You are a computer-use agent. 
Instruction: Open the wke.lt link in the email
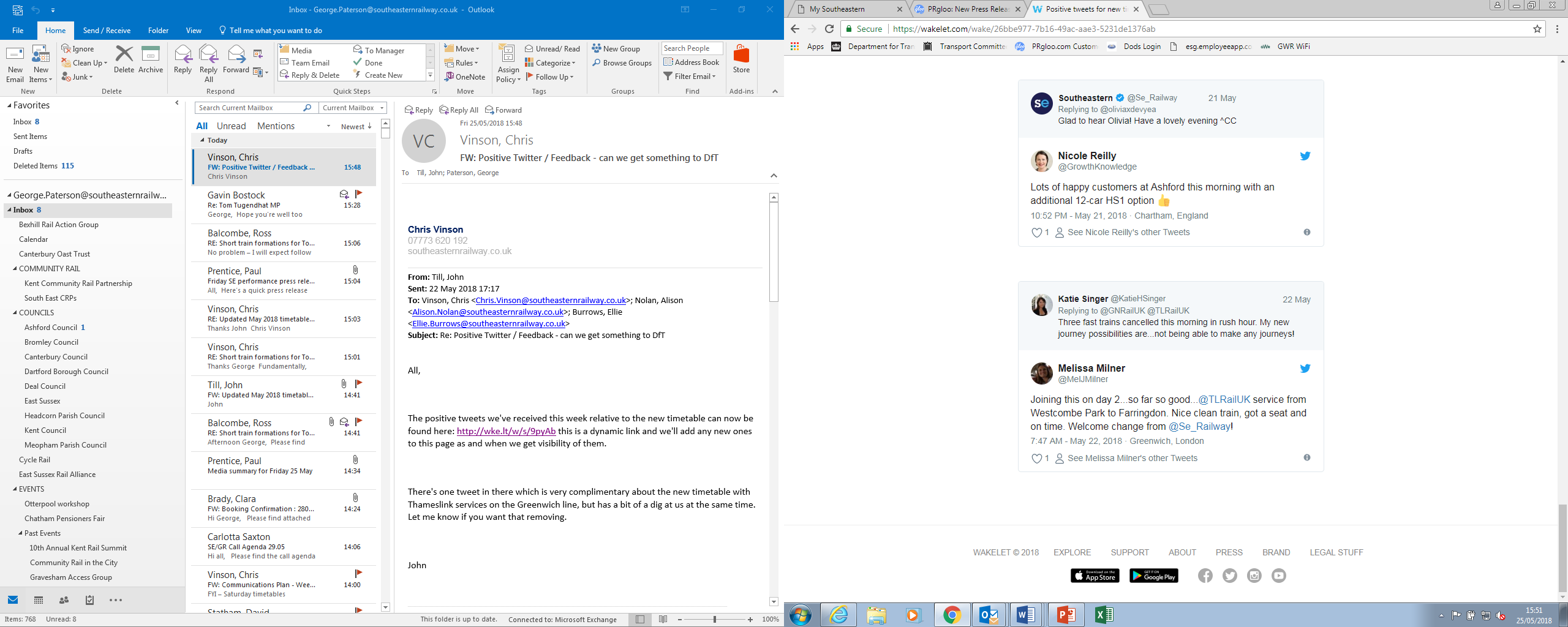click(x=506, y=431)
